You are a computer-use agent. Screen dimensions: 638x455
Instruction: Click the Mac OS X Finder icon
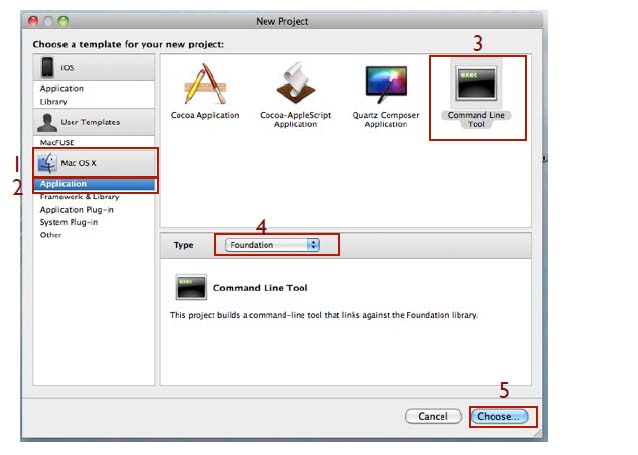tap(47, 163)
